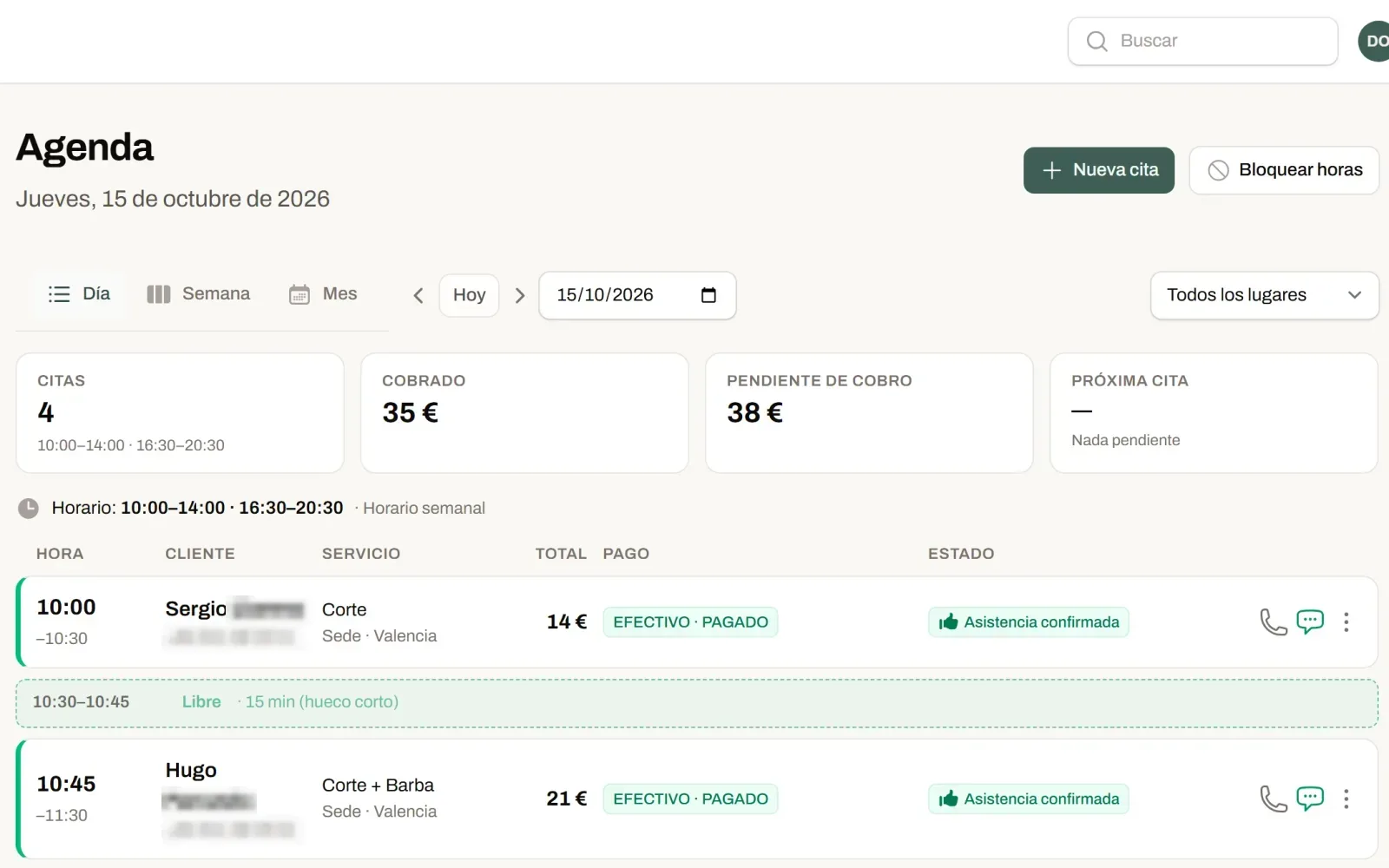Call Hugo using the phone icon
This screenshot has width=1389, height=868.
(x=1274, y=799)
